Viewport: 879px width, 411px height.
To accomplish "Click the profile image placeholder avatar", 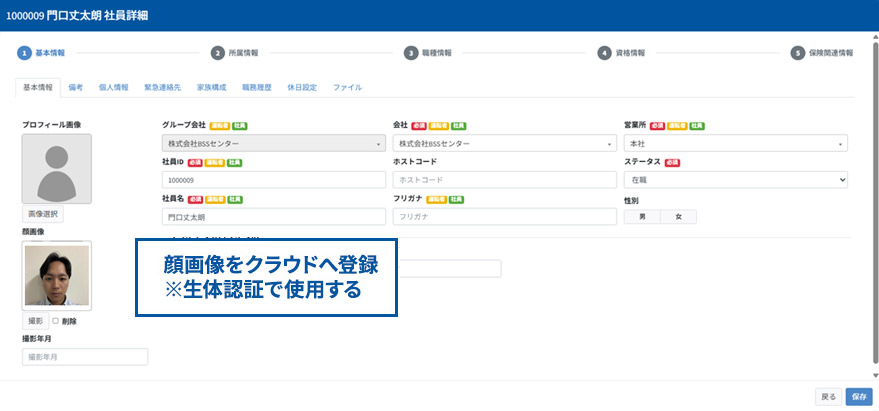I will [x=57, y=169].
